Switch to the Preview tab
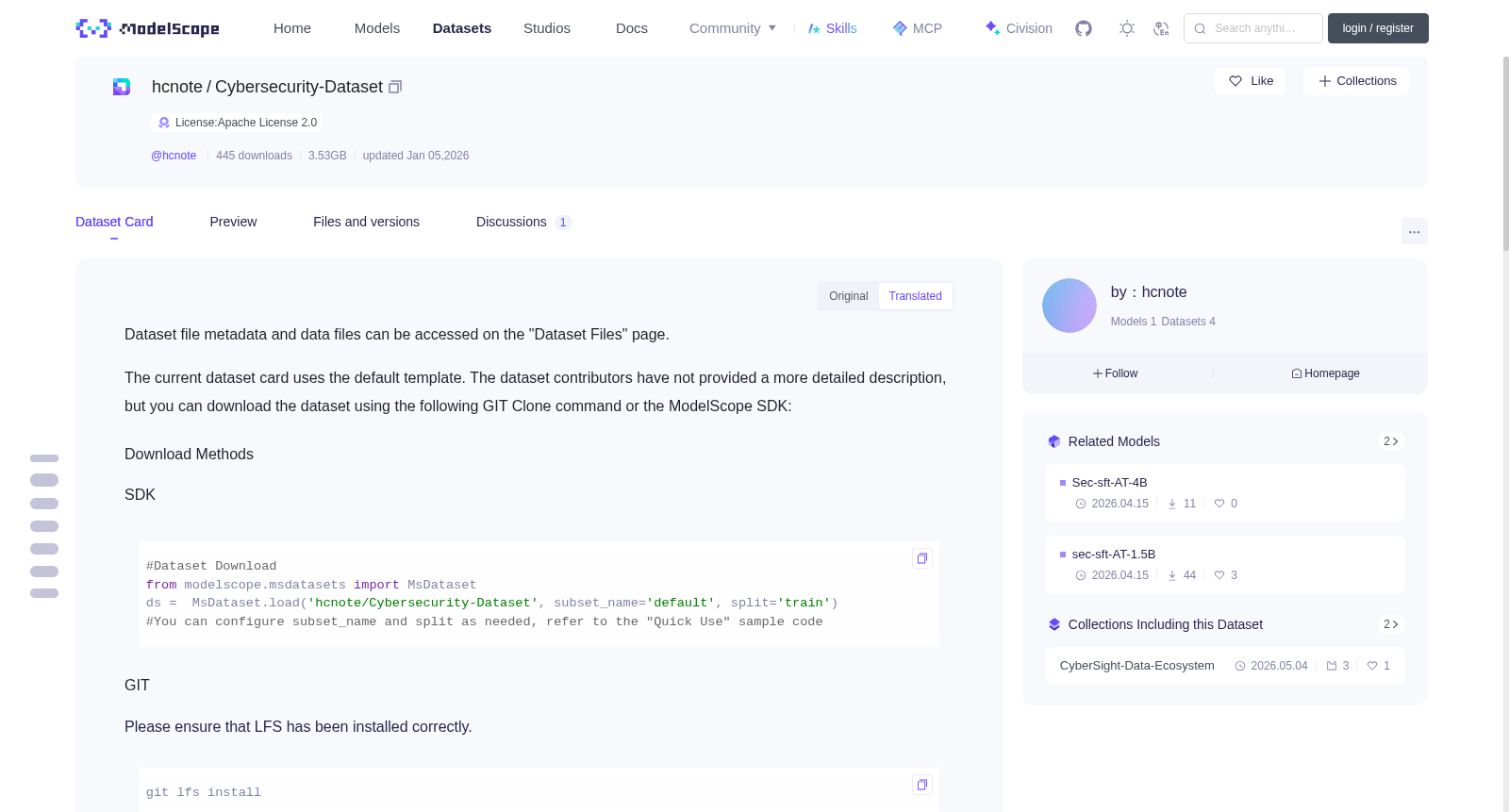This screenshot has height=812, width=1509. pyautogui.click(x=233, y=222)
